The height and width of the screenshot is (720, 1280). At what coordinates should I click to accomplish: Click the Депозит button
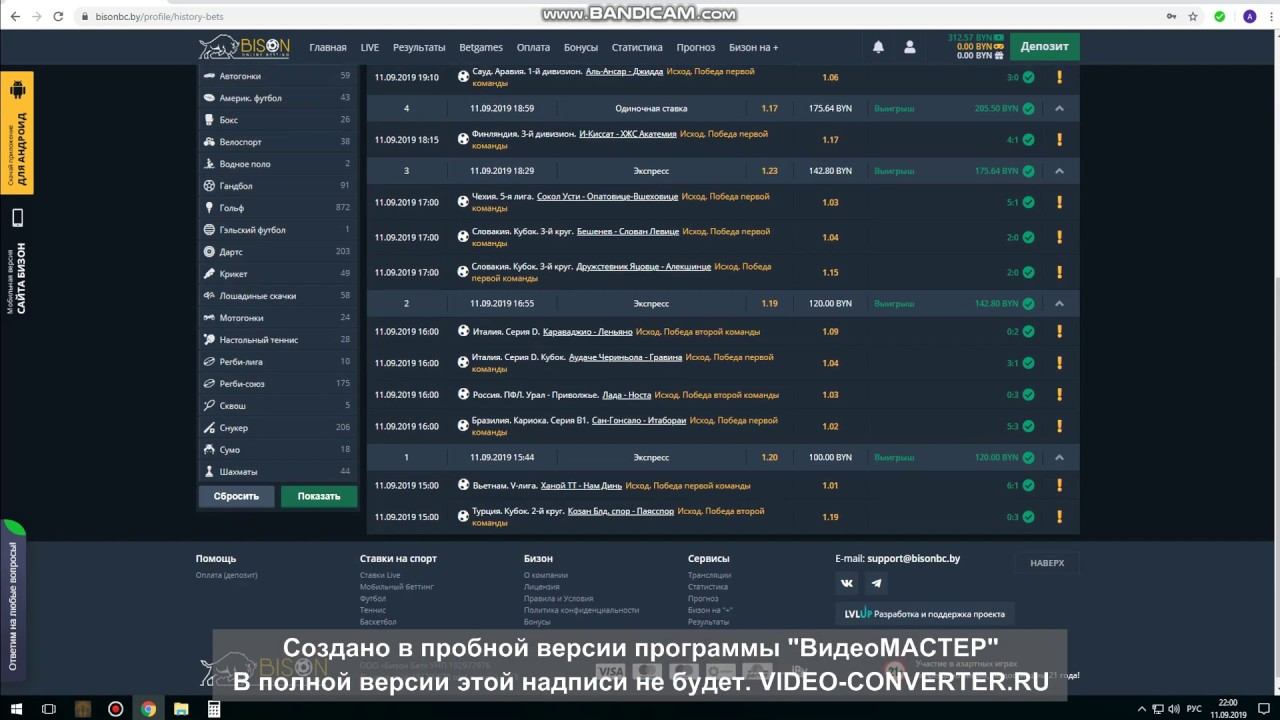click(x=1044, y=46)
